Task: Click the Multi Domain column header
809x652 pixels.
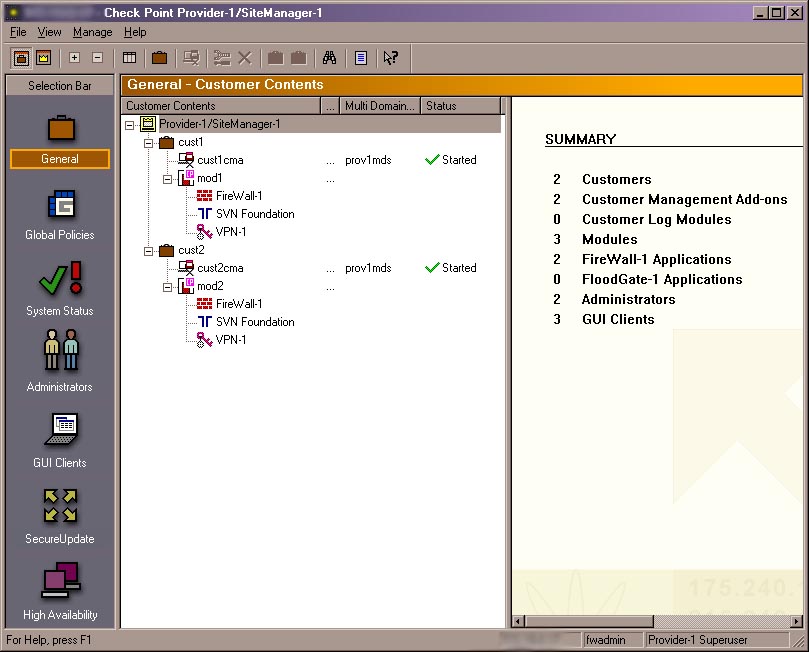Action: coord(380,106)
